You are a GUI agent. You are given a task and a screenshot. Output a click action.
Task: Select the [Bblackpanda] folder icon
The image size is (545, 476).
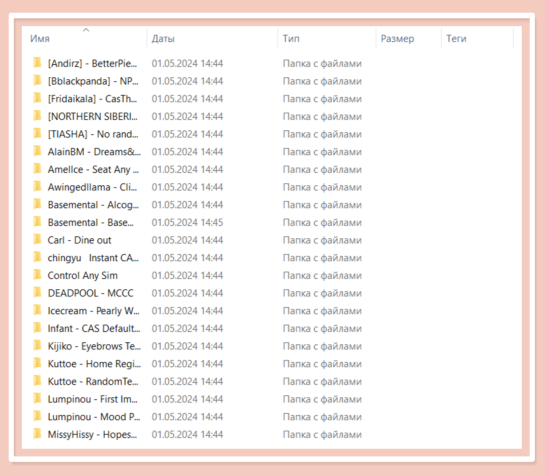pyautogui.click(x=37, y=81)
